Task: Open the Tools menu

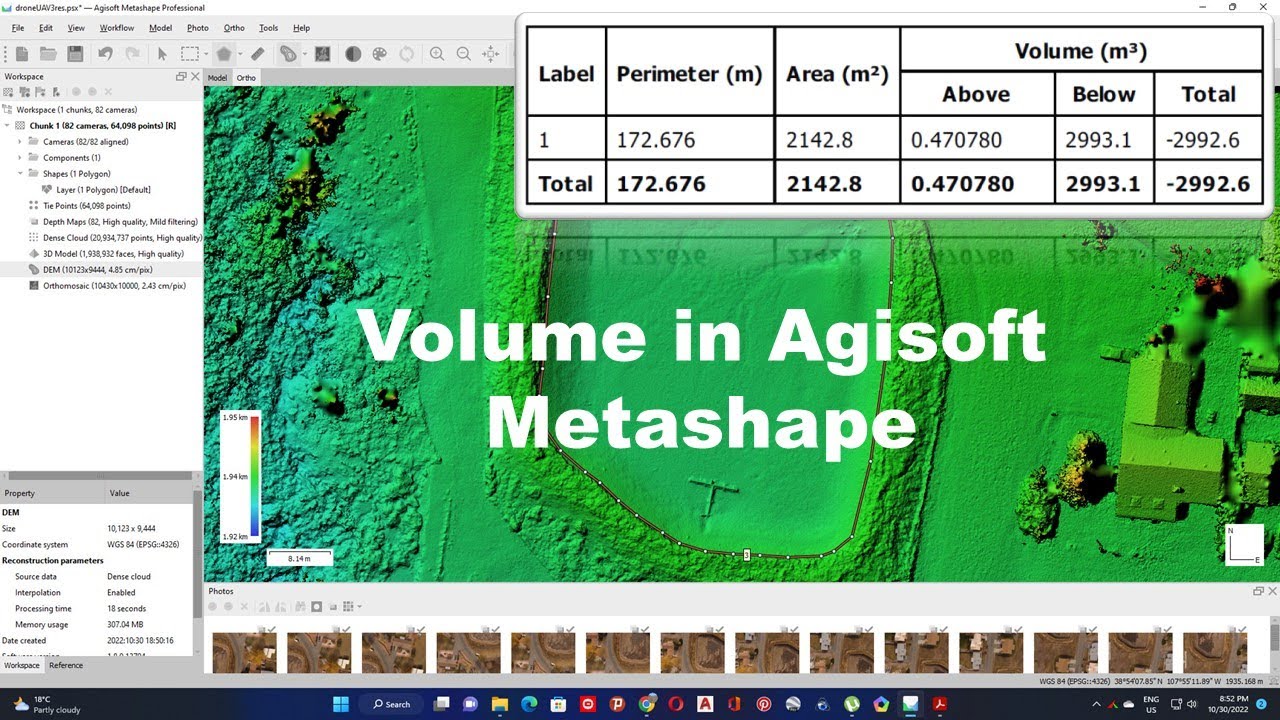Action: point(268,28)
